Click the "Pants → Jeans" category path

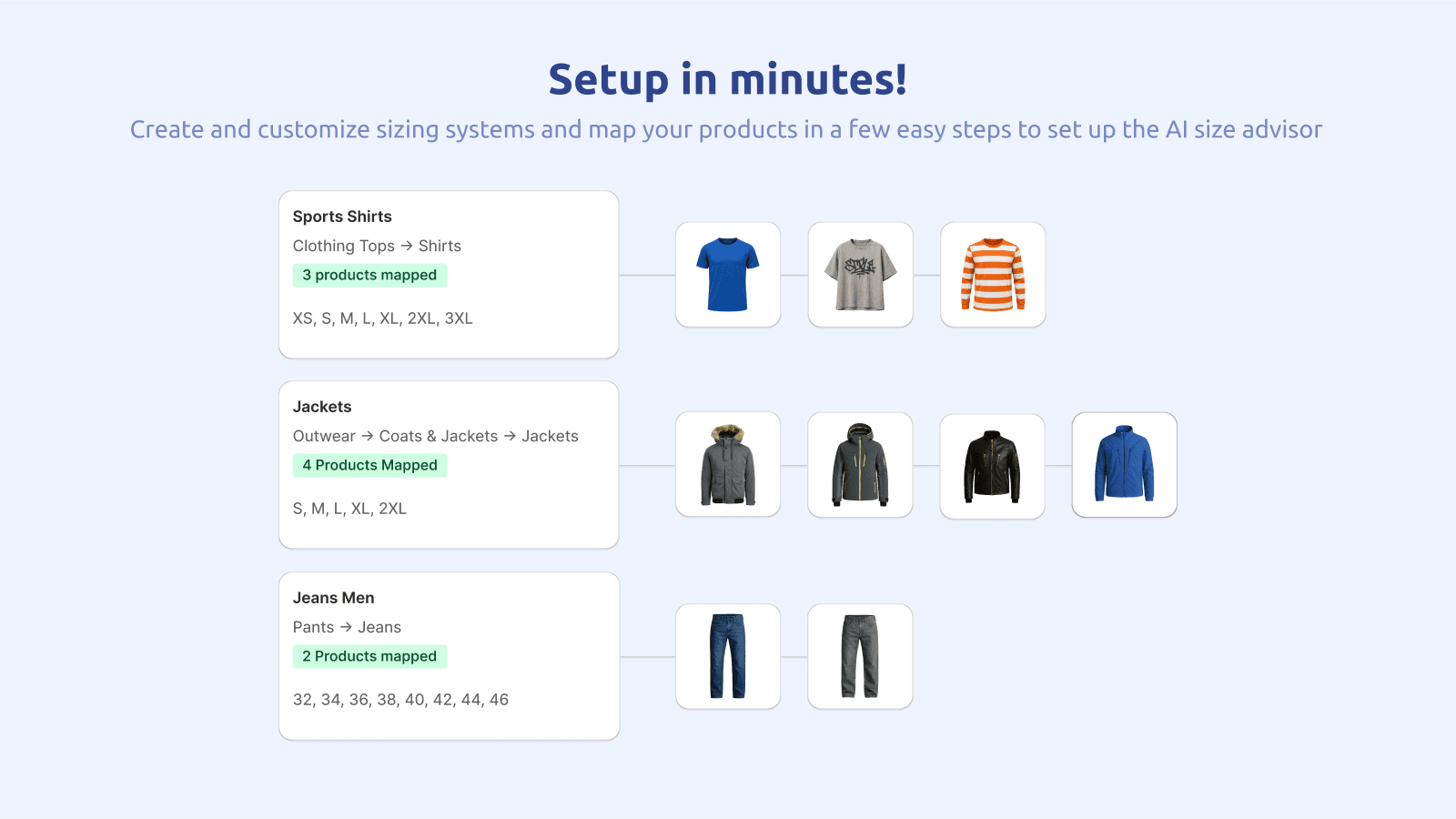[347, 627]
